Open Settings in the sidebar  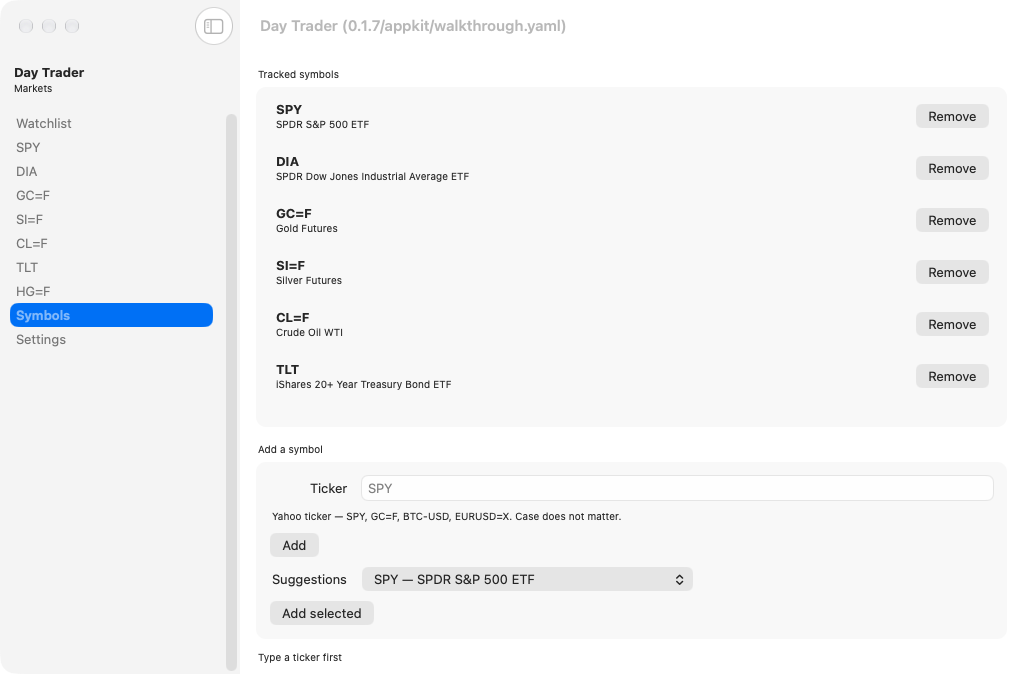point(111,340)
